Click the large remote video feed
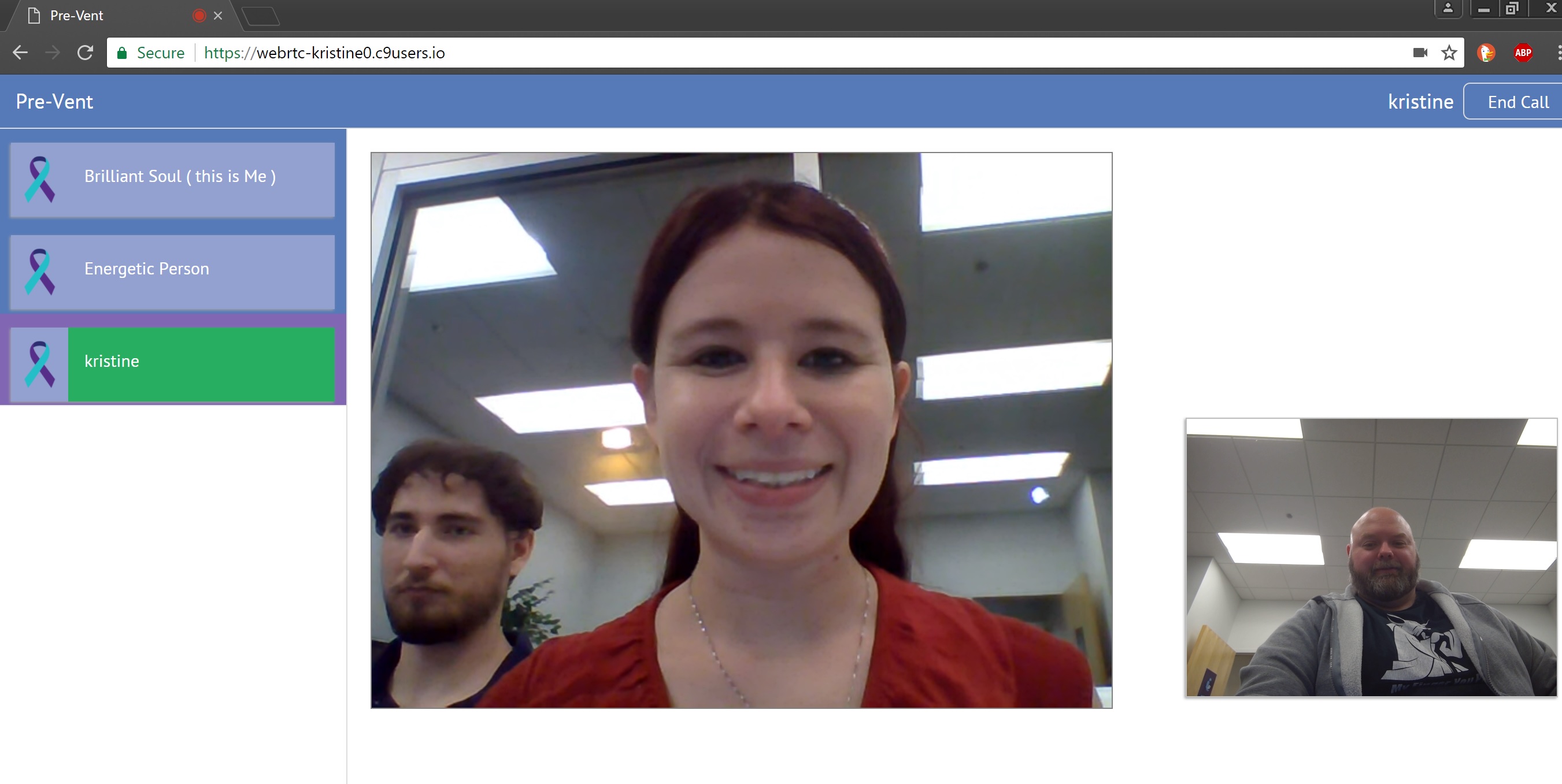This screenshot has width=1562, height=784. (741, 430)
